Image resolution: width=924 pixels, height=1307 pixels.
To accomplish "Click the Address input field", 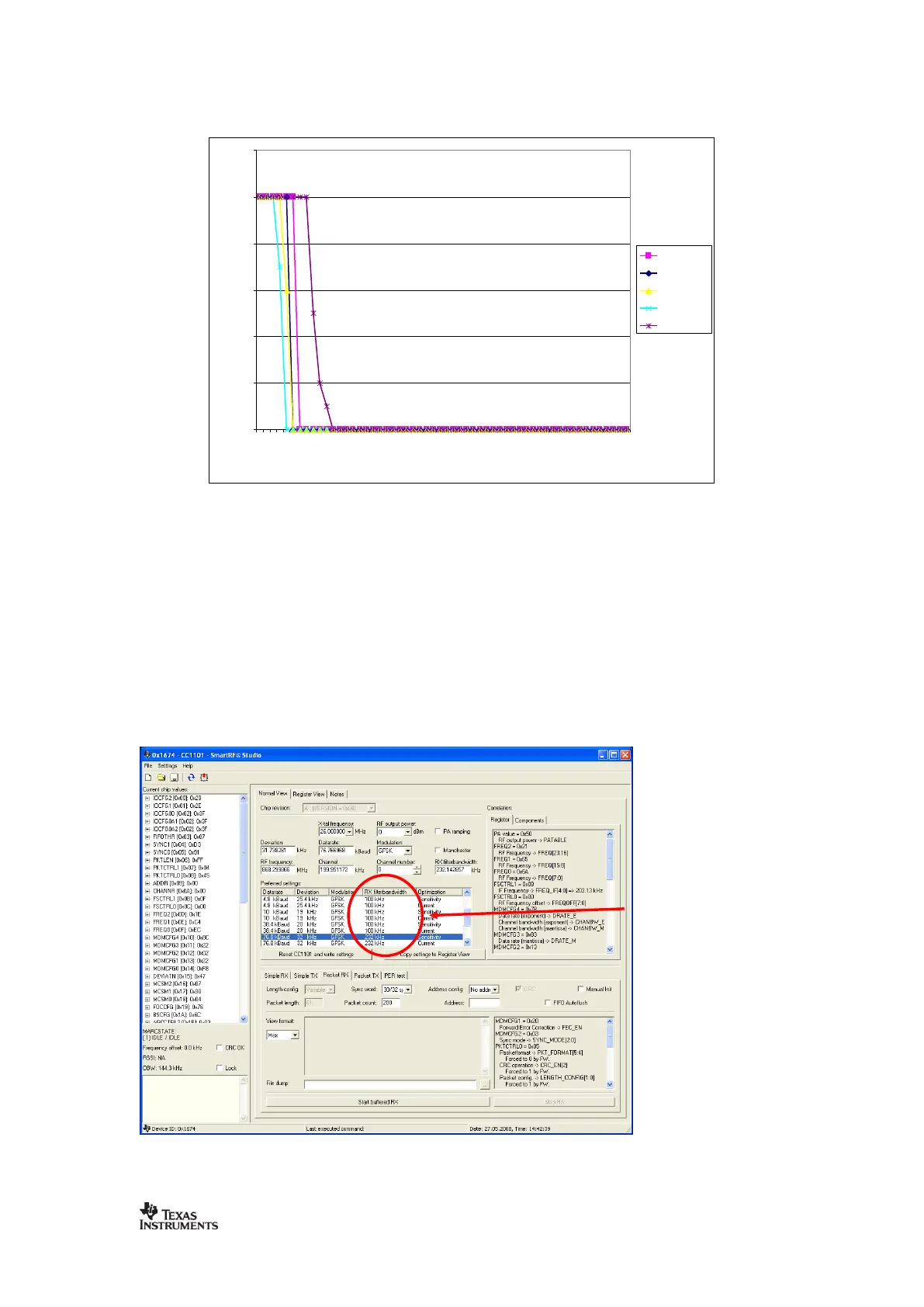I will pos(484,1003).
